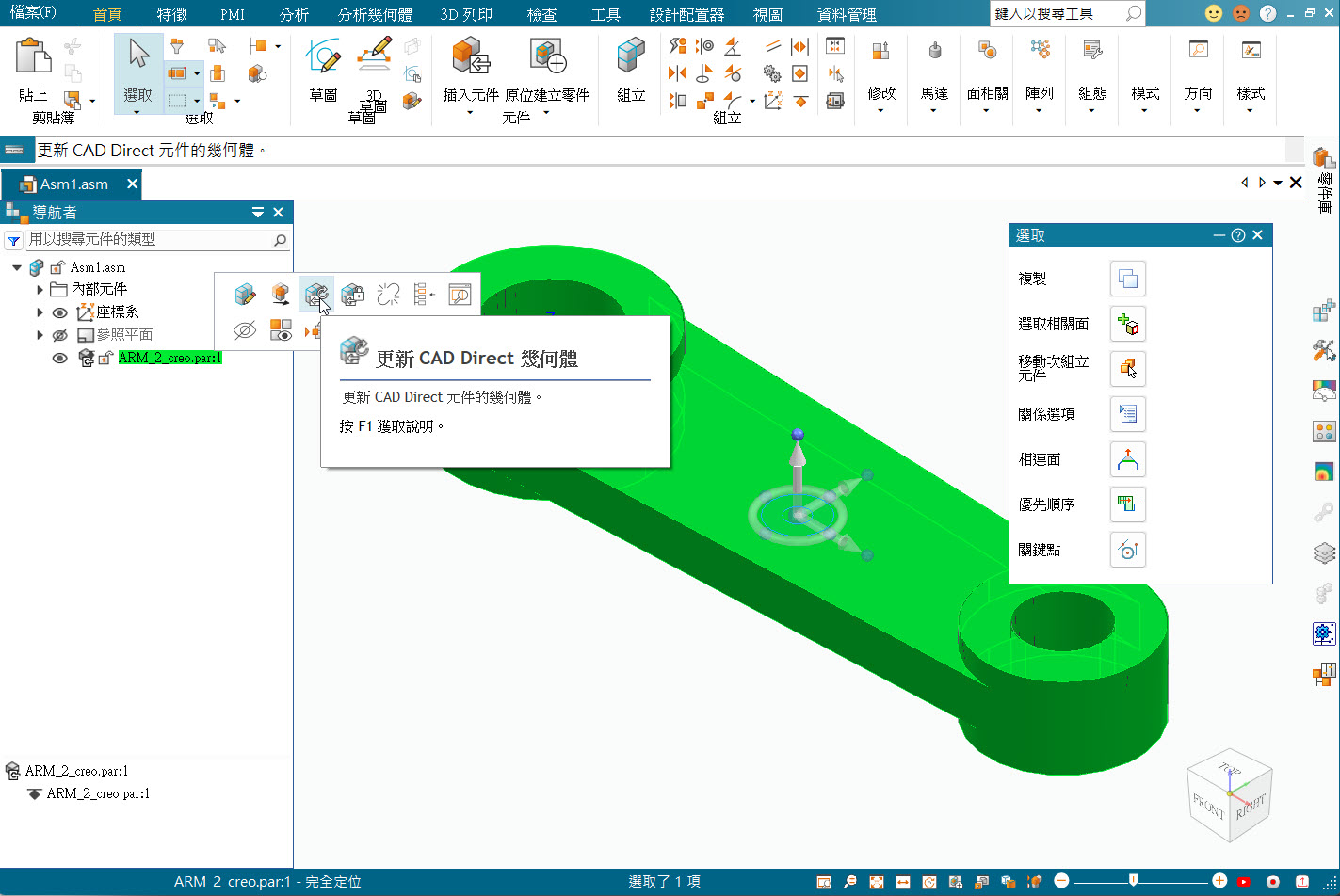Click the Insert Component (插入元件) icon
The width and height of the screenshot is (1340, 896).
[x=470, y=56]
